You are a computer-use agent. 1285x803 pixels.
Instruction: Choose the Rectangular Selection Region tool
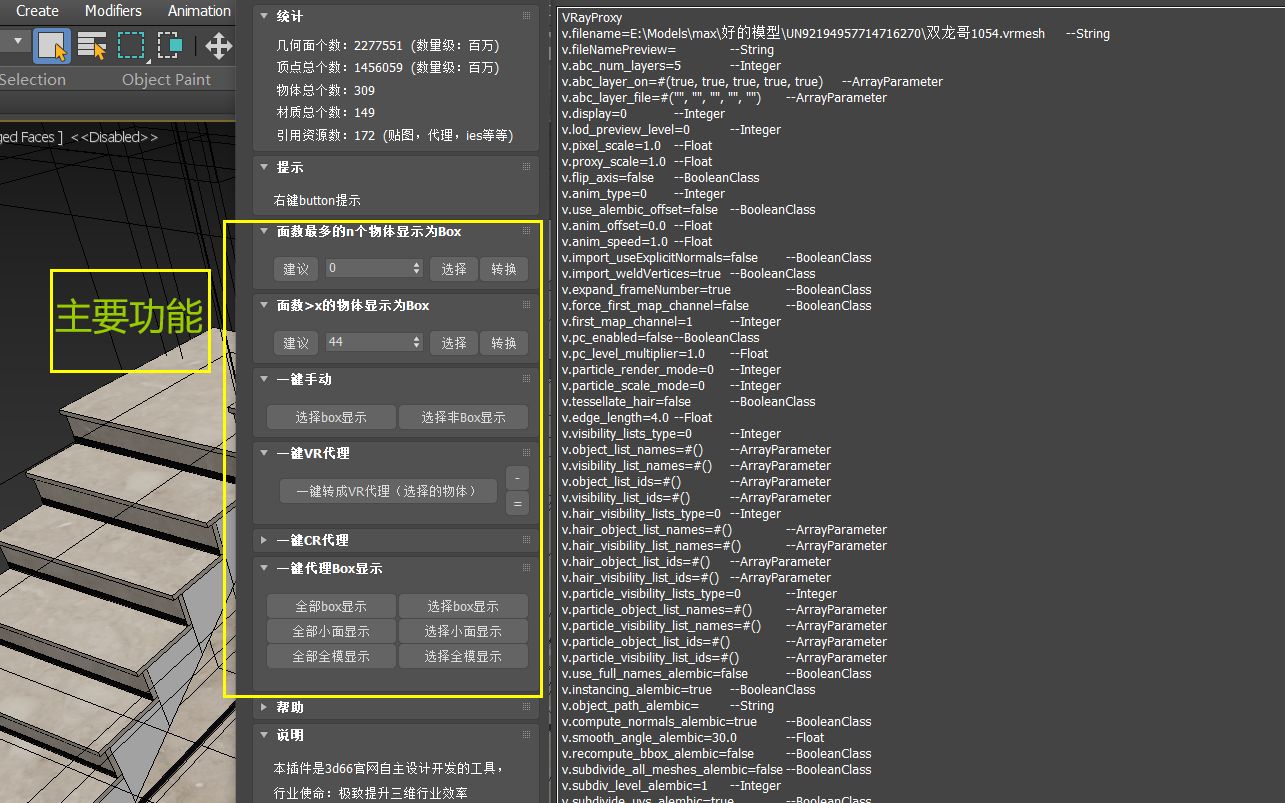pos(130,45)
